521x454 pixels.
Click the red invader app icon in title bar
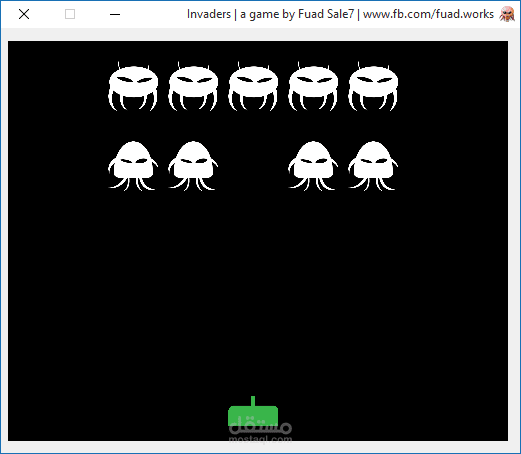[x=507, y=14]
